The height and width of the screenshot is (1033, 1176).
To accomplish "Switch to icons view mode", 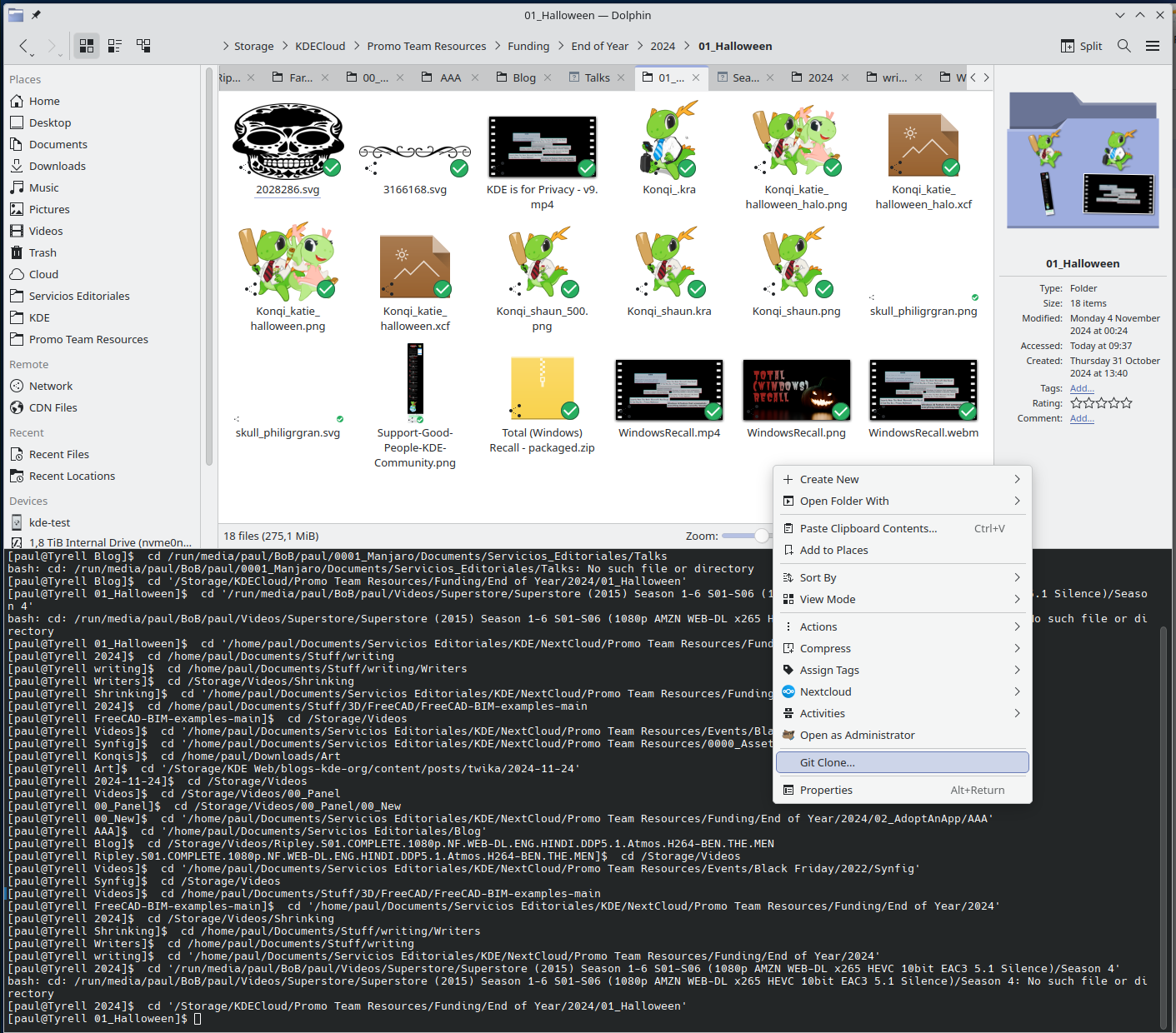I will tap(87, 46).
